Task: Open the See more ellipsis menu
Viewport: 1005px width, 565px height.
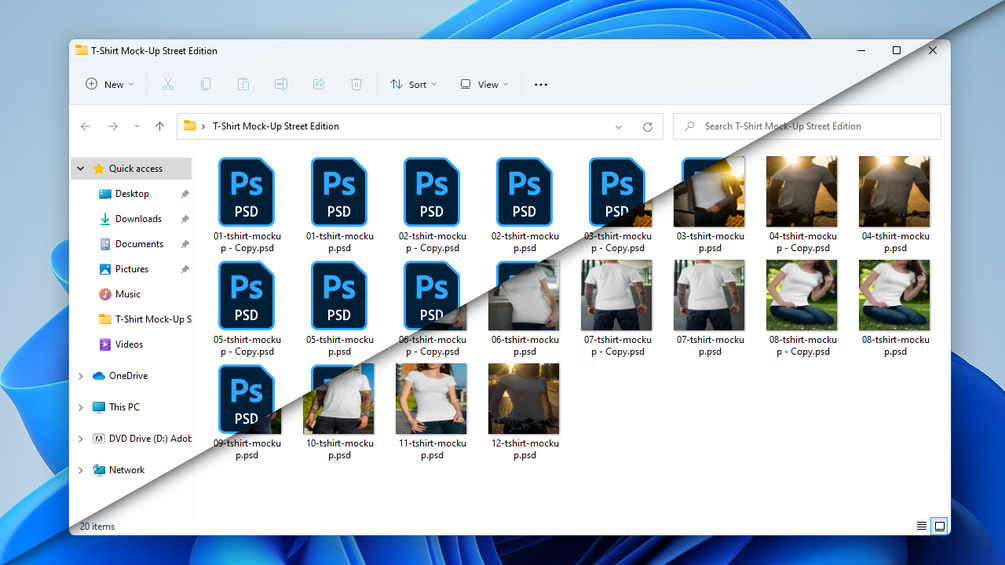Action: pos(541,85)
